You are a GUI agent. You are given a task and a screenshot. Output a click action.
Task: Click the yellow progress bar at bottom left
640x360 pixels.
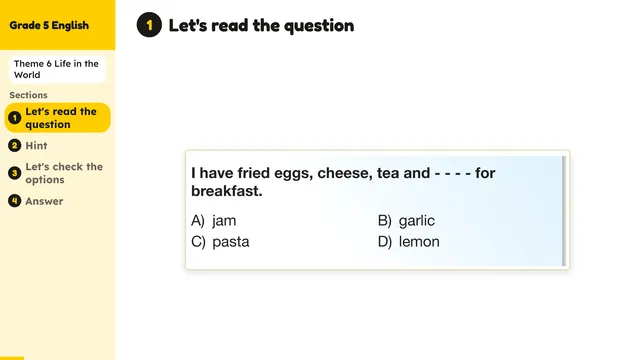tap(12, 358)
